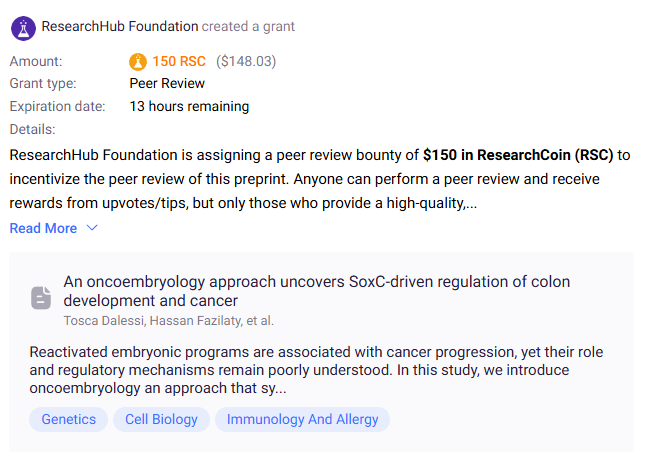Select the Cell Biology topic tag
The image size is (647, 459).
coord(161,420)
